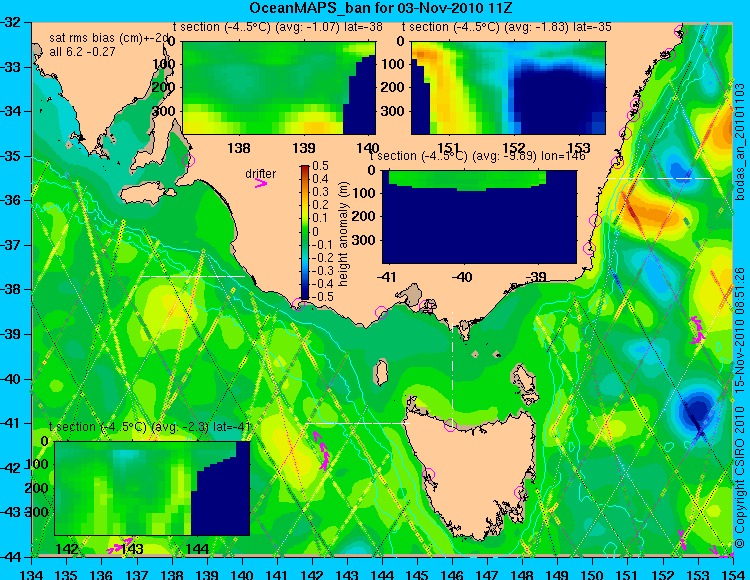750x580 pixels.
Task: Click the 'all 6.2 -0.27' statistics text
Action: pyautogui.click(x=82, y=51)
